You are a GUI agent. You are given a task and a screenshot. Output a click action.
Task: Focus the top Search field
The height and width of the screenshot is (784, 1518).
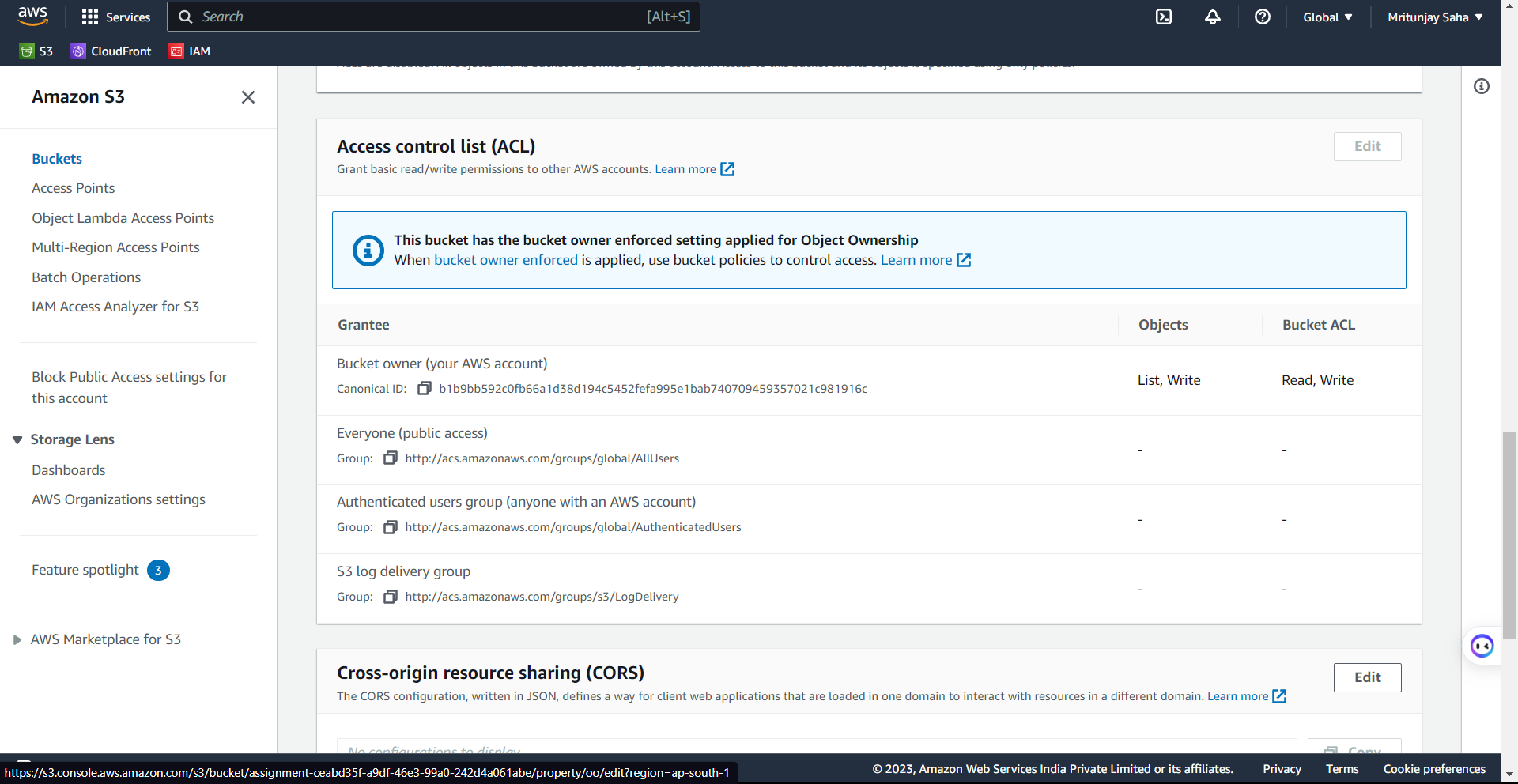[433, 17]
